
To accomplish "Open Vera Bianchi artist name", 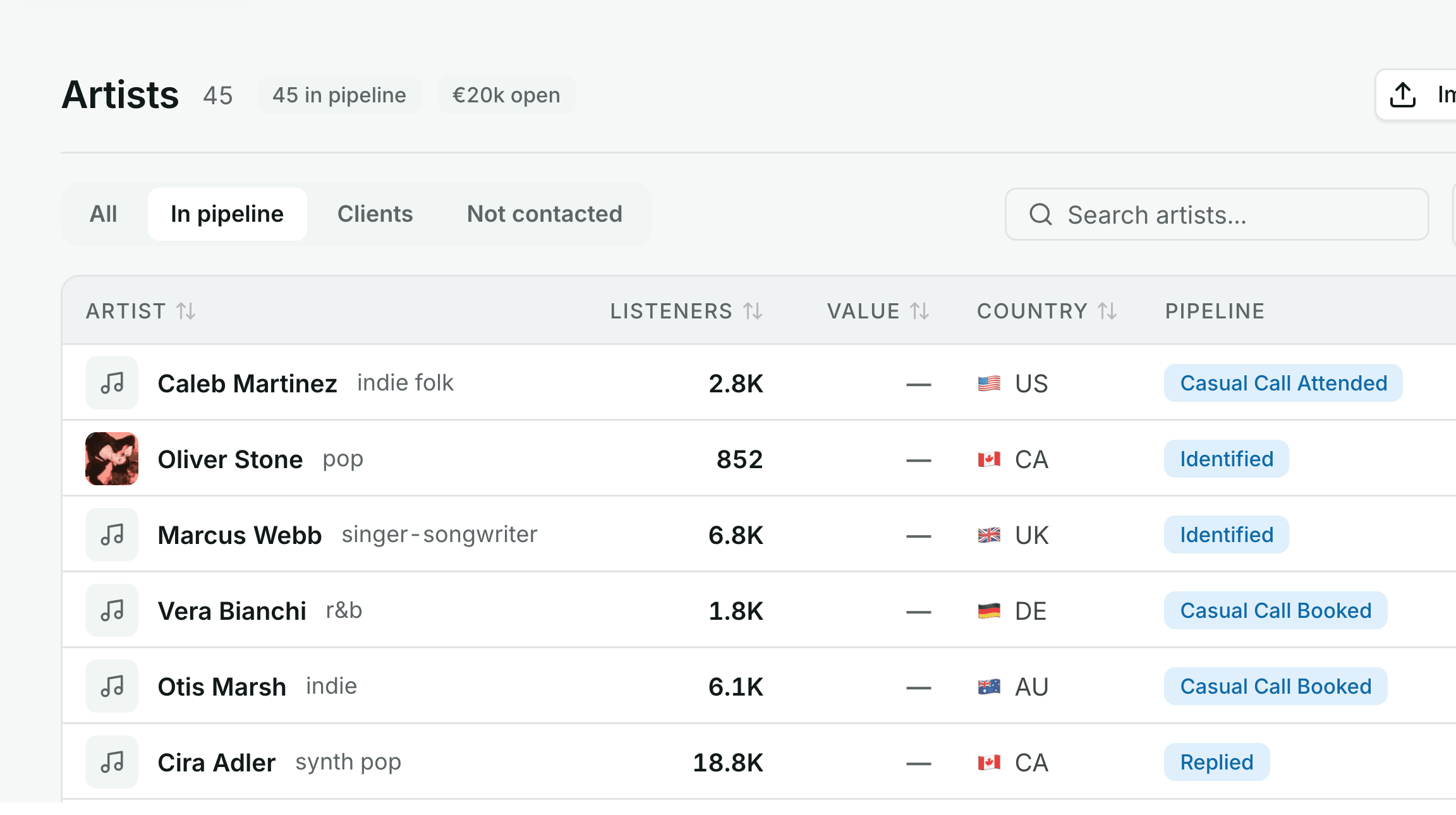I will click(232, 611).
